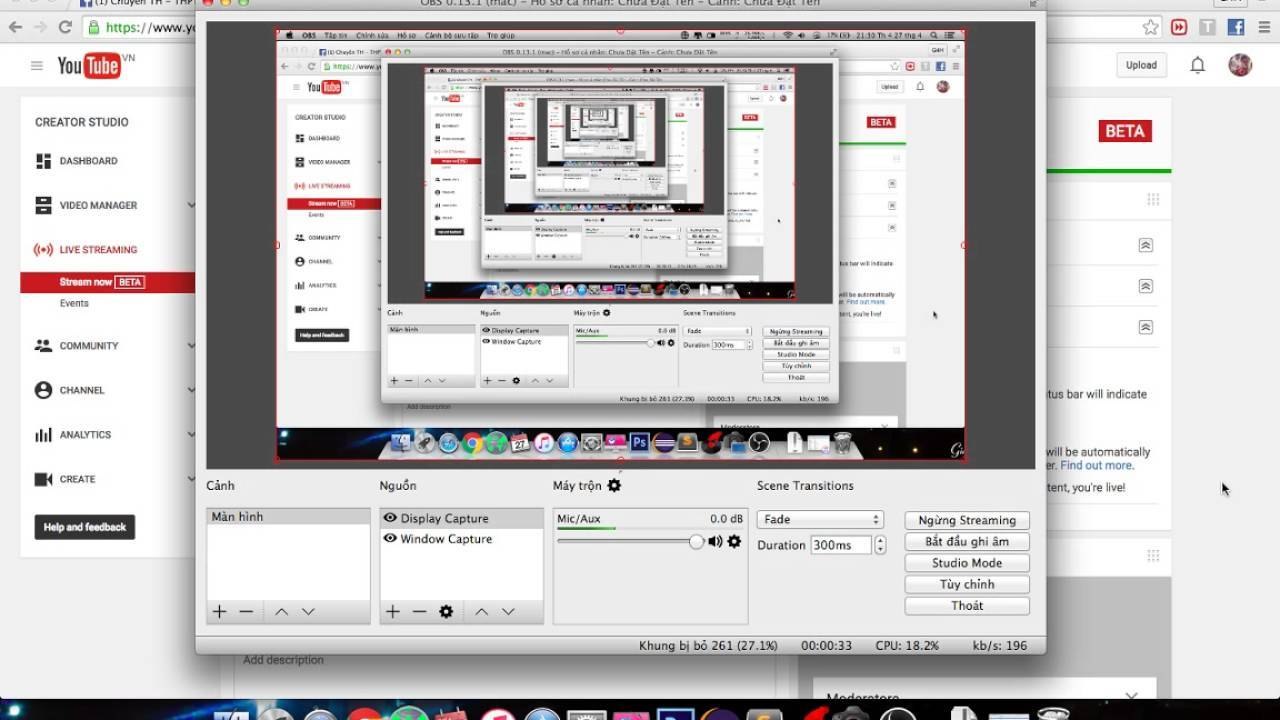Click the stream timer '00:00:33'
Image resolution: width=1280 pixels, height=720 pixels.
(x=826, y=646)
